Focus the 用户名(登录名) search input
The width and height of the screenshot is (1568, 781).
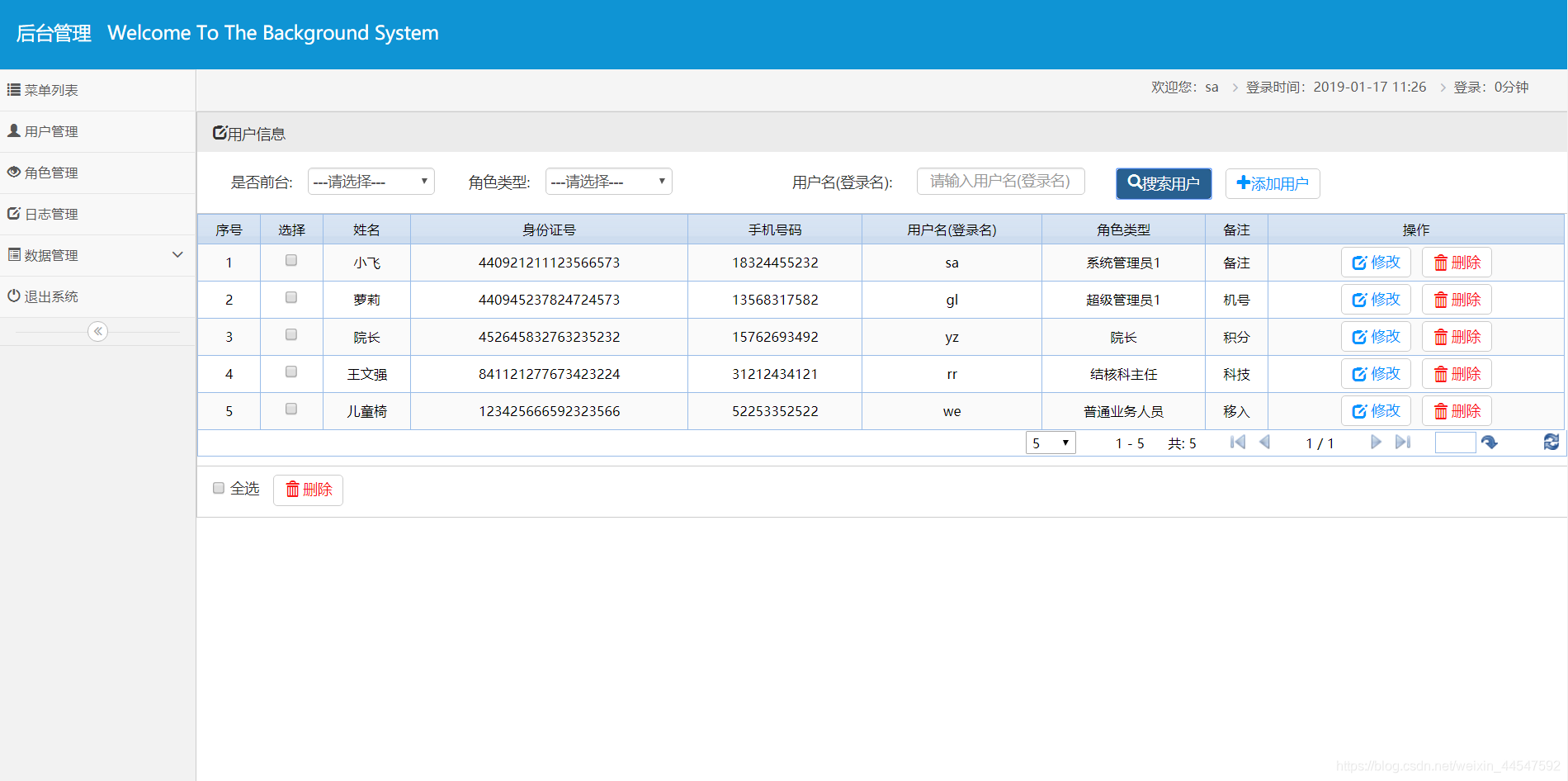(x=1001, y=182)
